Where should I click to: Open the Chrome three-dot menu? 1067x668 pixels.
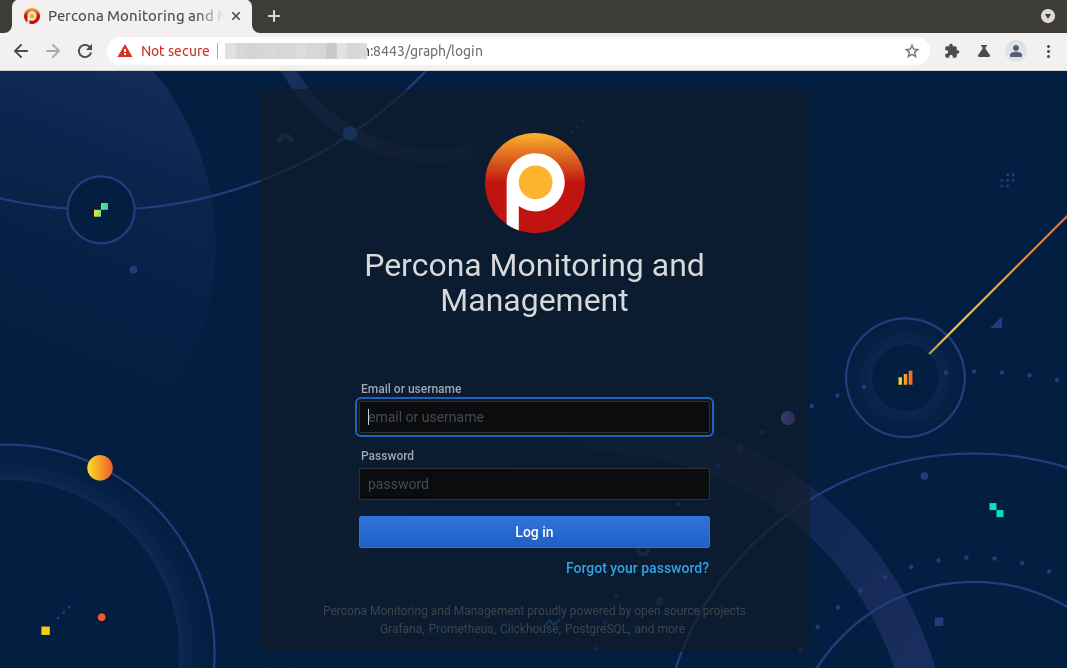[1048, 51]
